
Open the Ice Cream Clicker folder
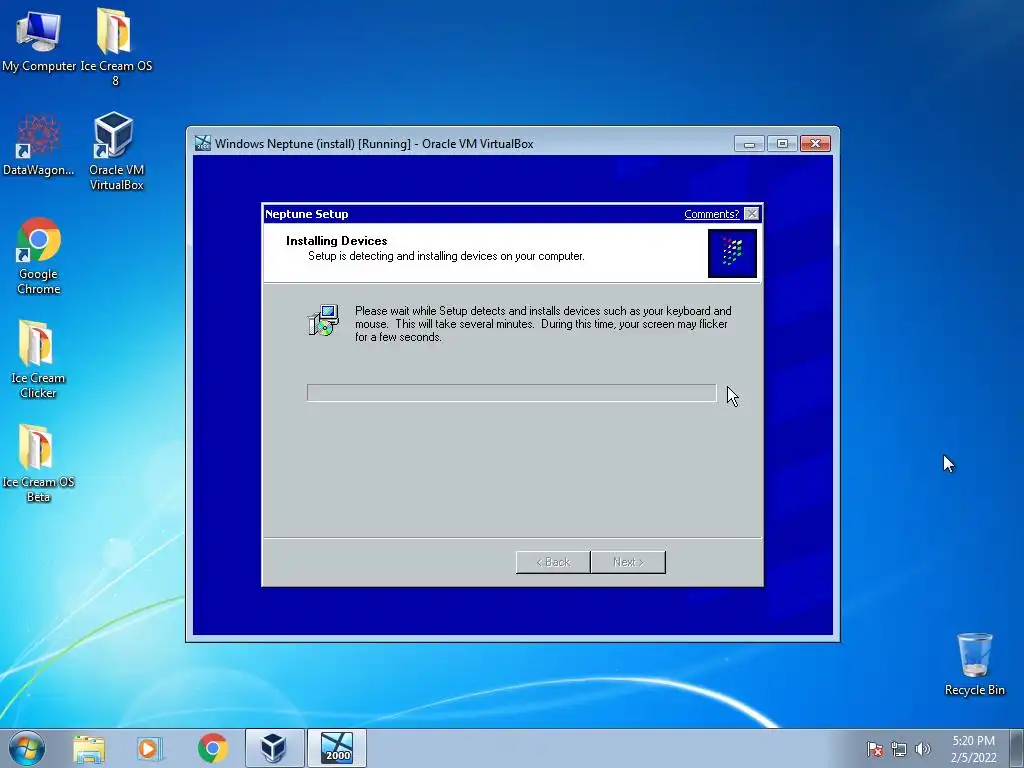(x=38, y=359)
